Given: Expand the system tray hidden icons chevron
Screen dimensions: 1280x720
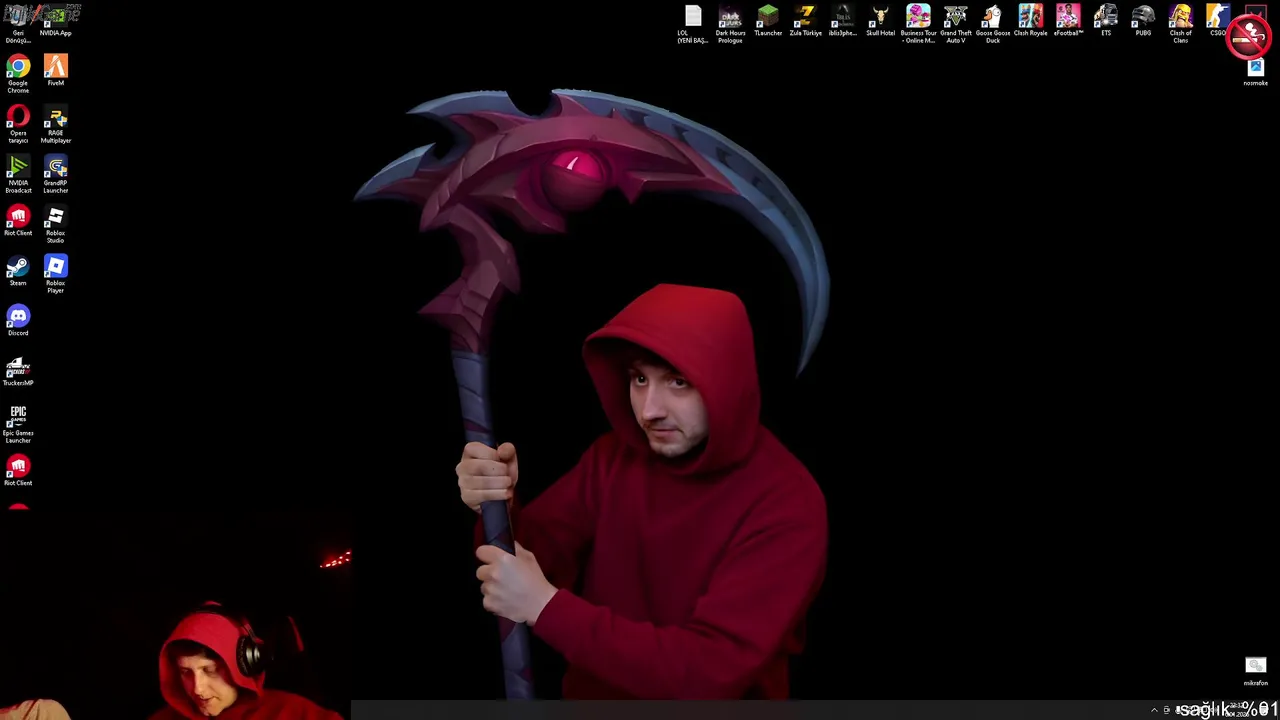Looking at the screenshot, I should [1154, 710].
